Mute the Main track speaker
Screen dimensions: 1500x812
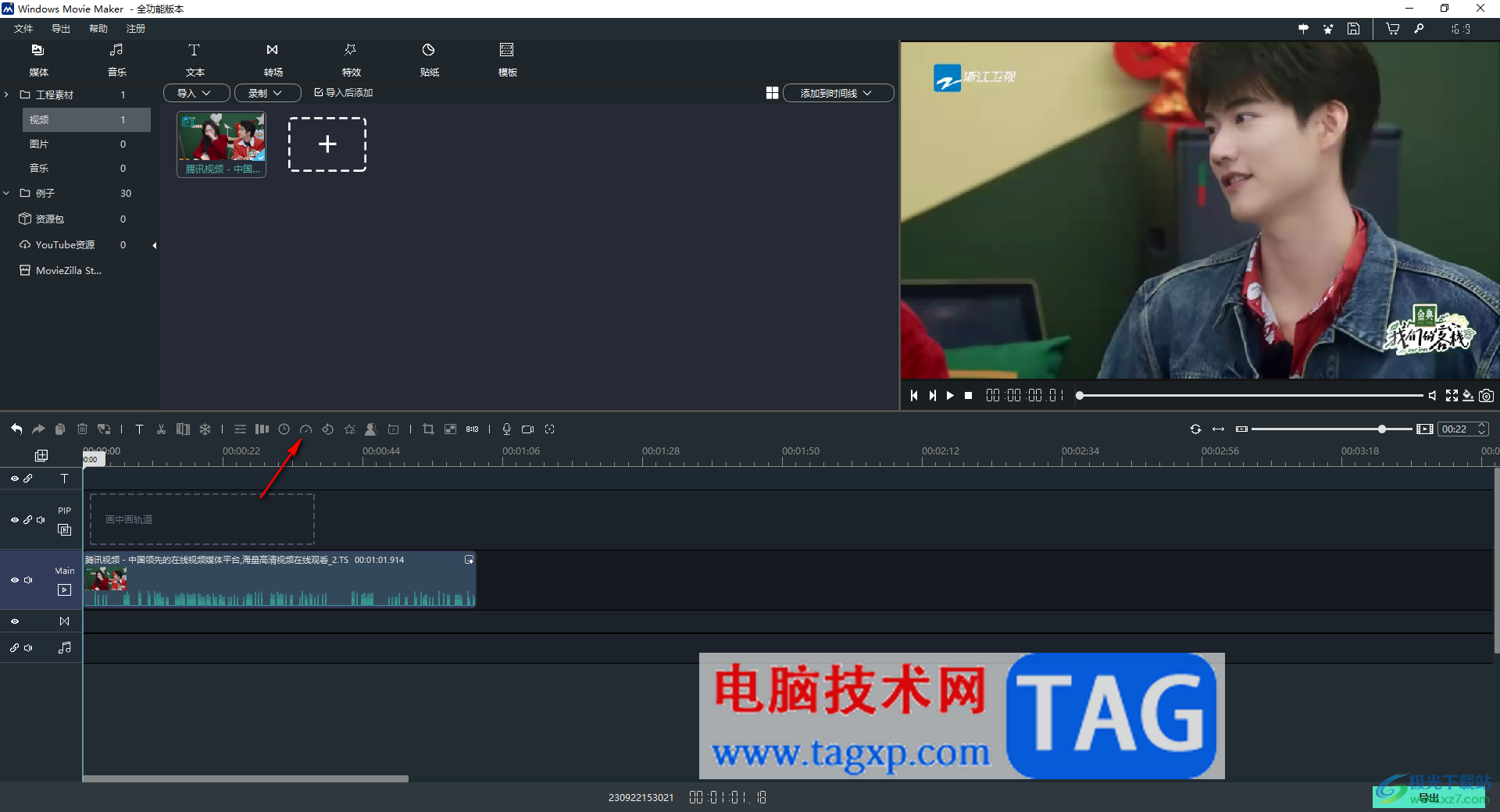[28, 580]
